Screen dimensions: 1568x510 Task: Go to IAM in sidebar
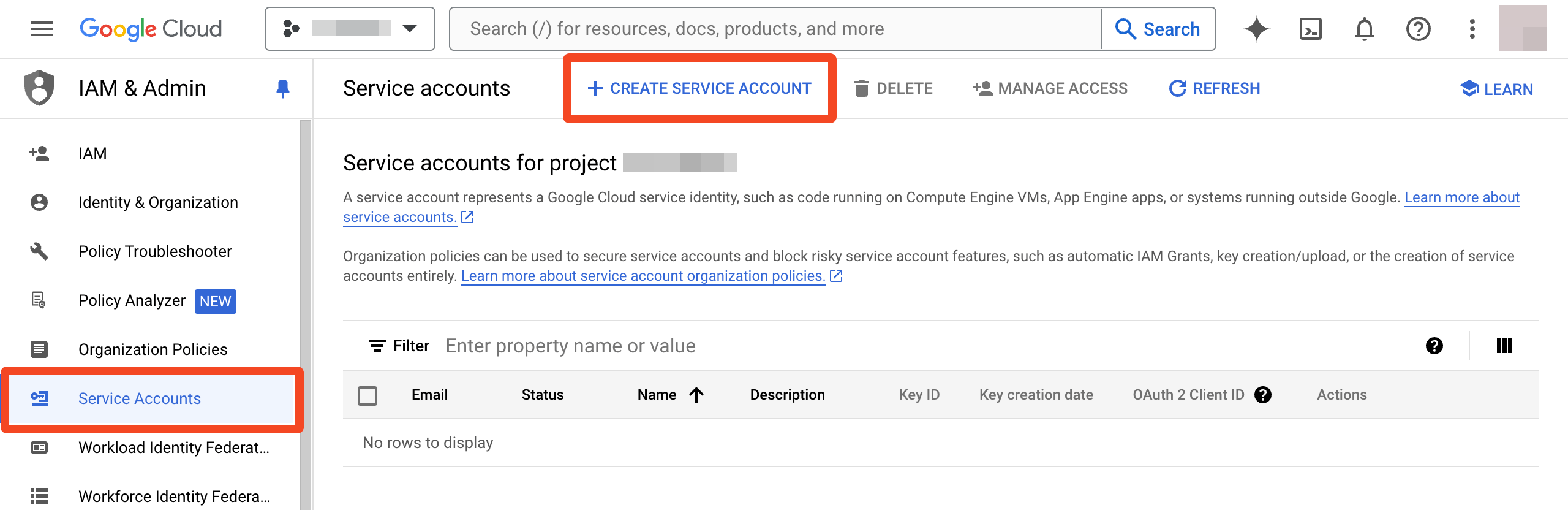(150, 153)
